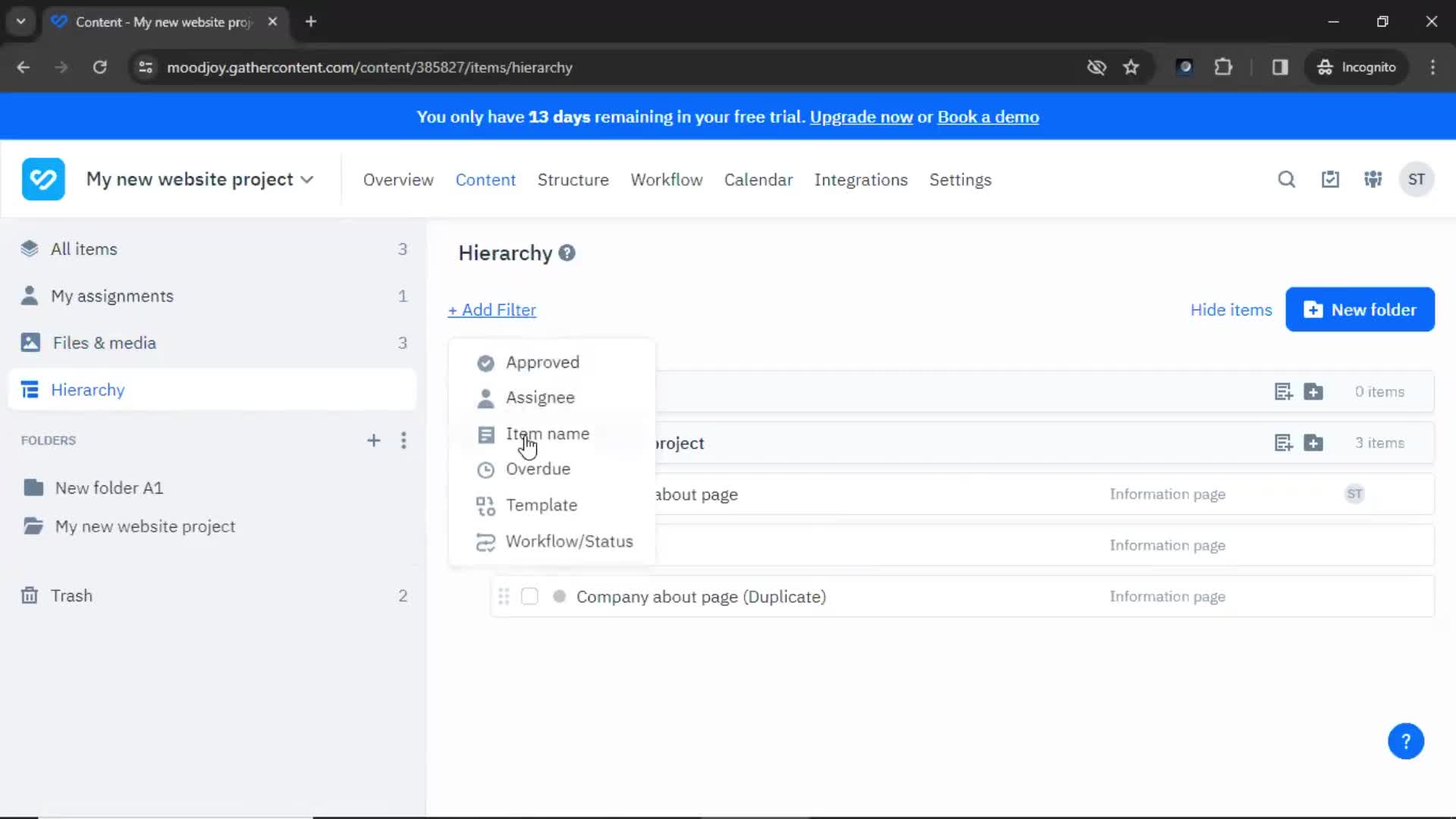
Task: Go to the Settings tab
Action: 960,180
